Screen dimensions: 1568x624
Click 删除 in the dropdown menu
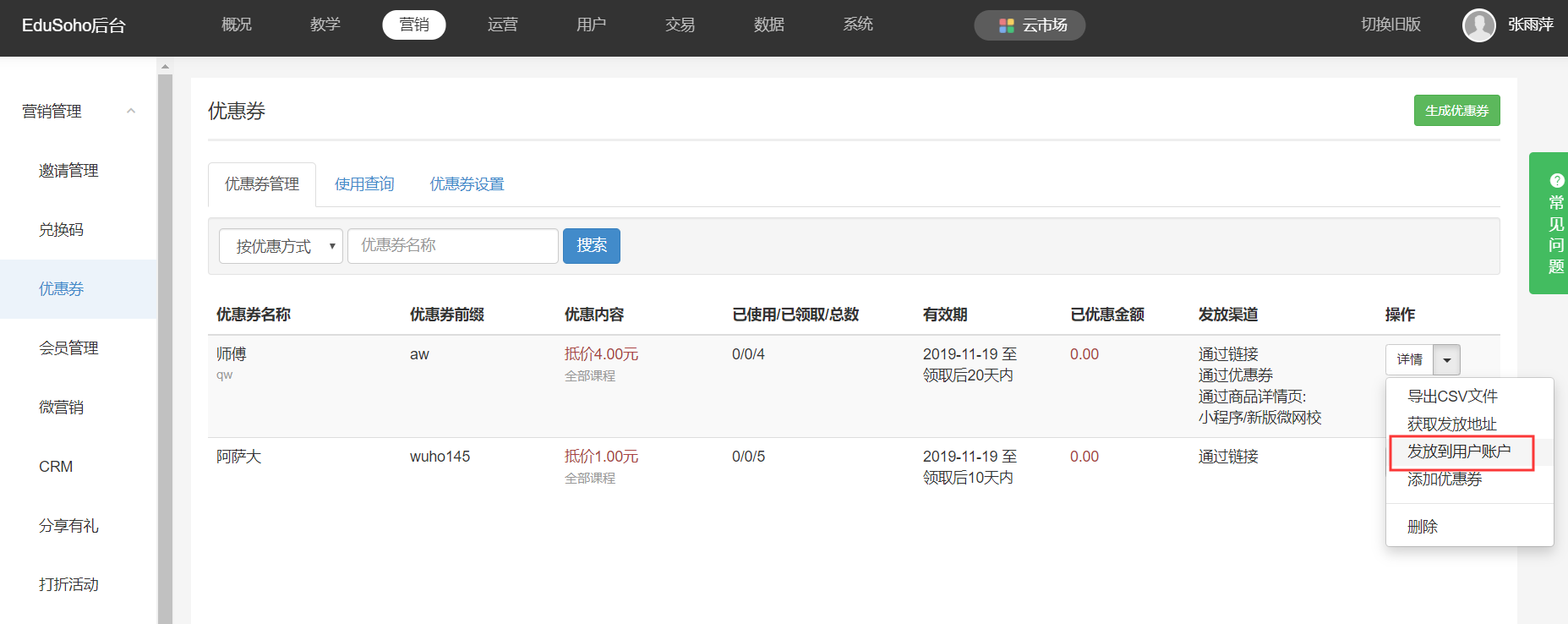point(1422,527)
